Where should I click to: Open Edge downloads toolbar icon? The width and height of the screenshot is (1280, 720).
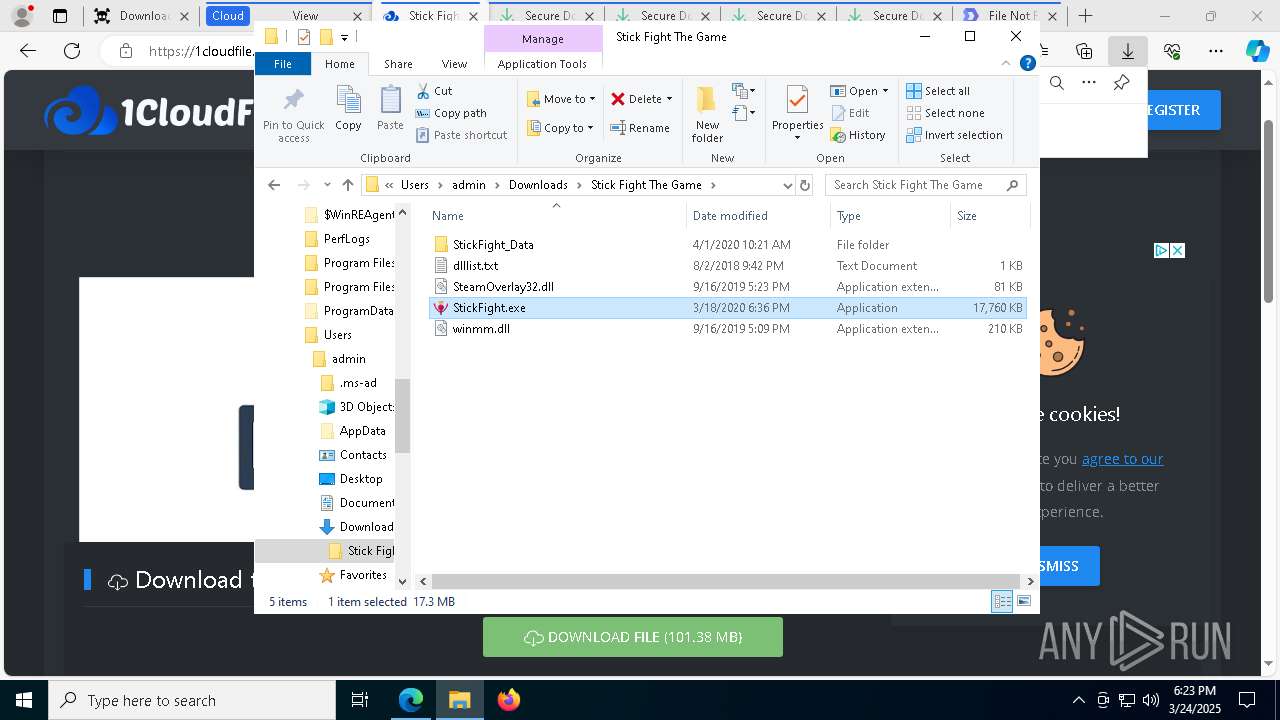click(x=1127, y=51)
